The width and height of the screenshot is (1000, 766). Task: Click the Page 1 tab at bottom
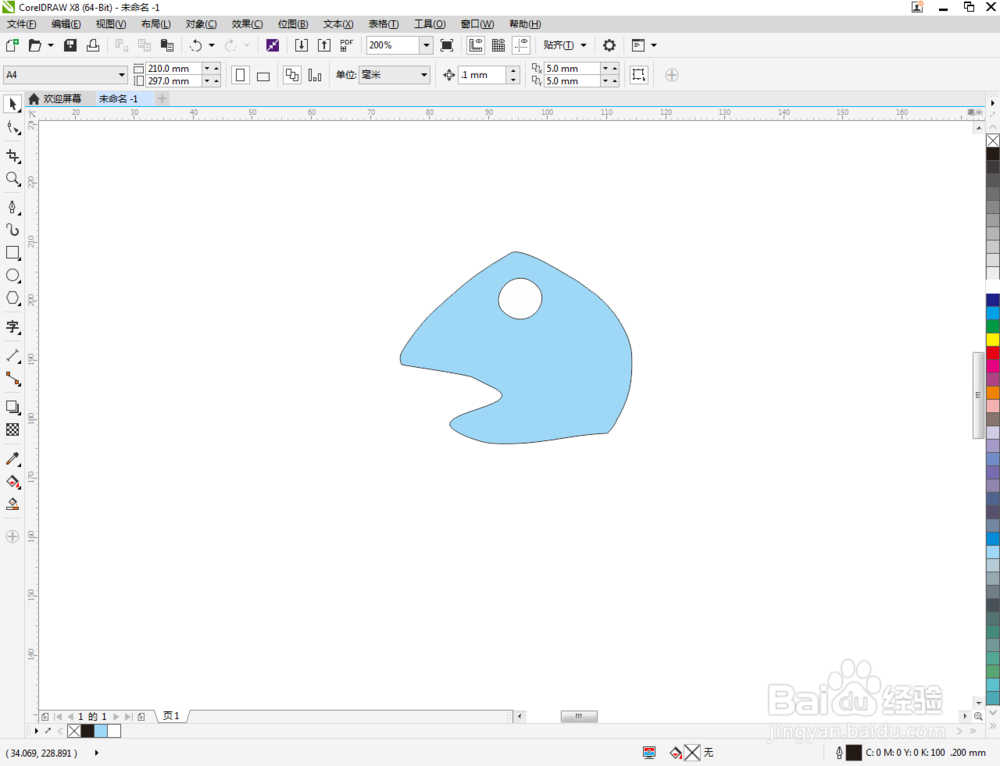pyautogui.click(x=171, y=716)
